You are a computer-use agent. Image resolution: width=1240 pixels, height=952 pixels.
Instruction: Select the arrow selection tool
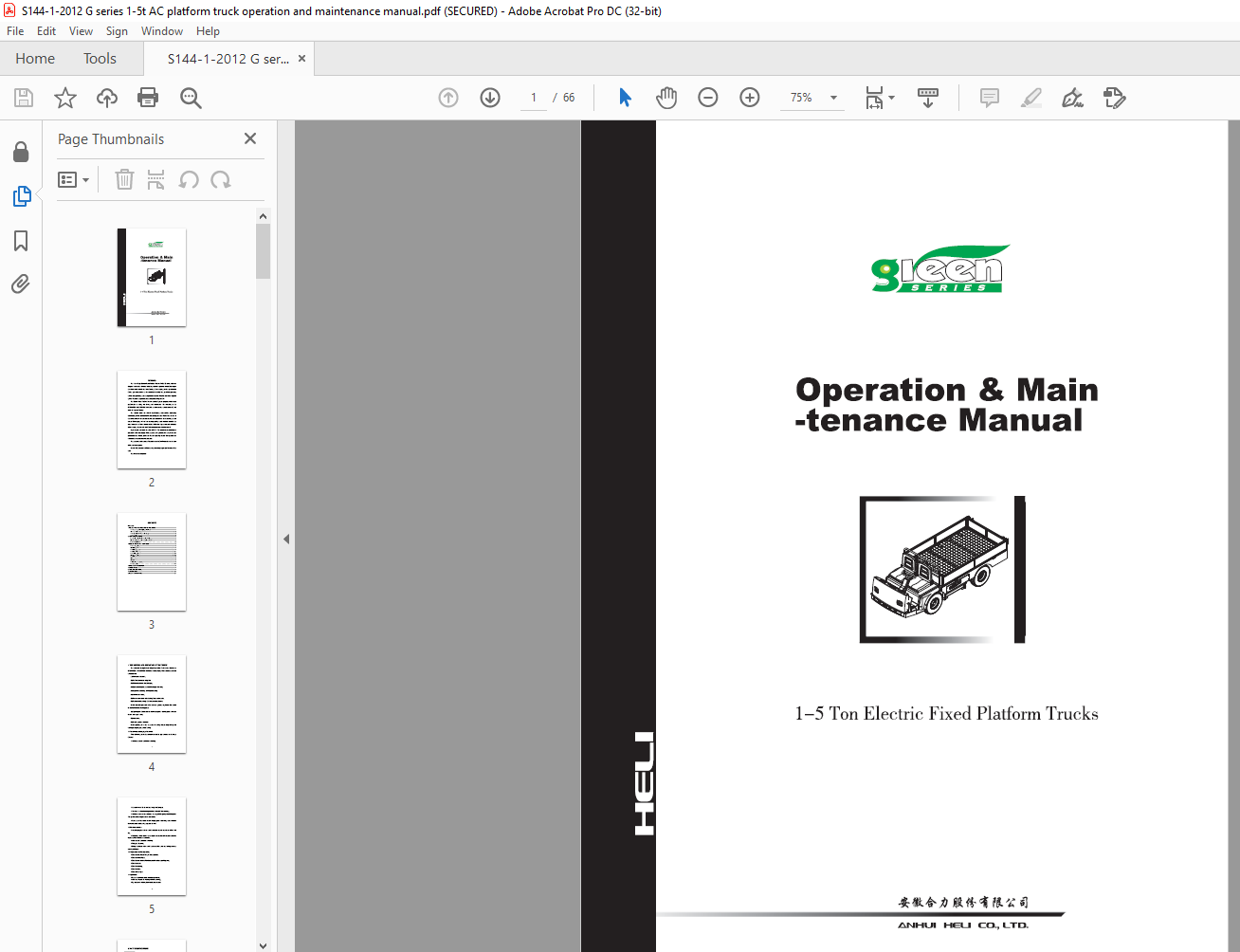625,98
